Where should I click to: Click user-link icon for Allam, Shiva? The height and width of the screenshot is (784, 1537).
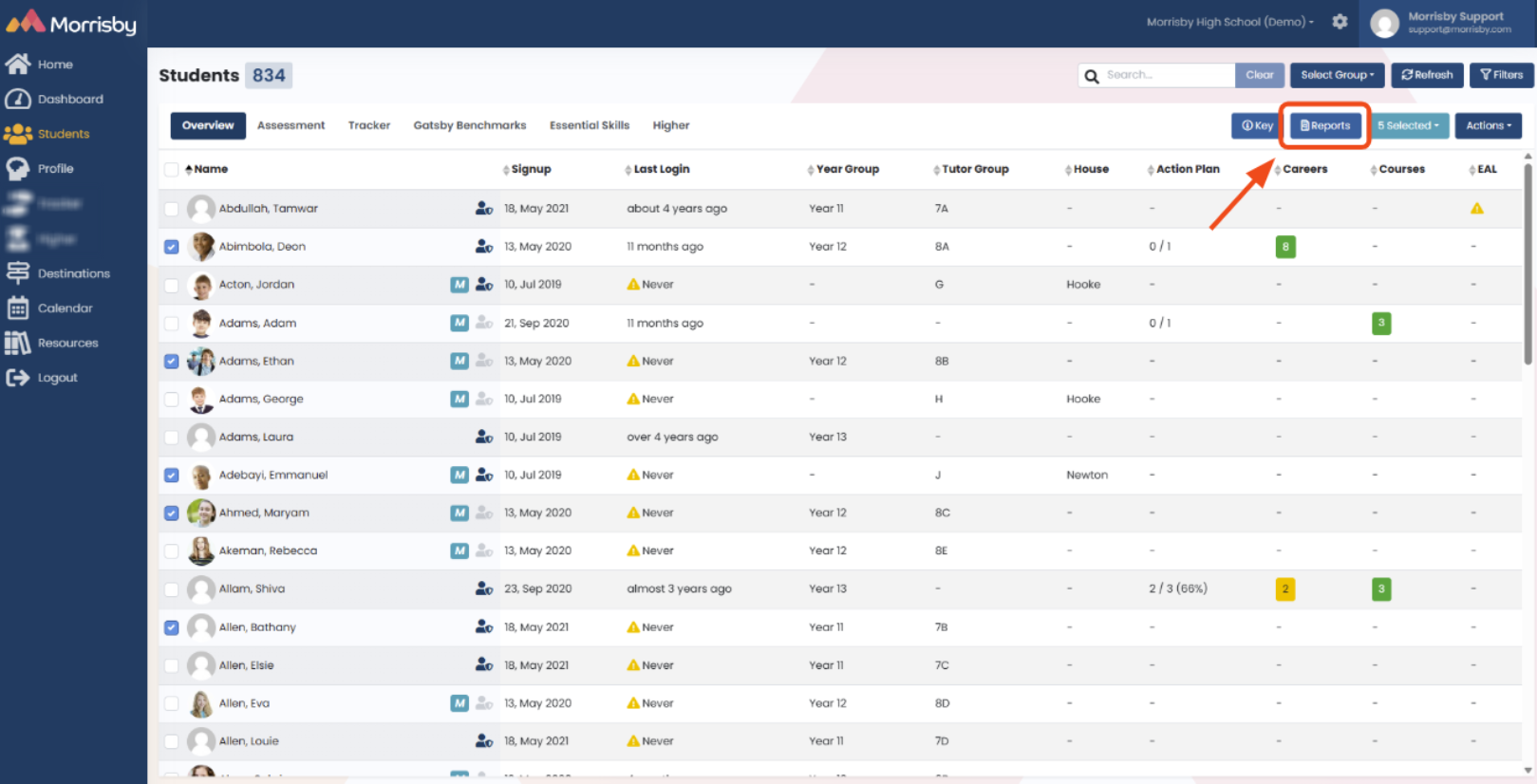click(484, 588)
